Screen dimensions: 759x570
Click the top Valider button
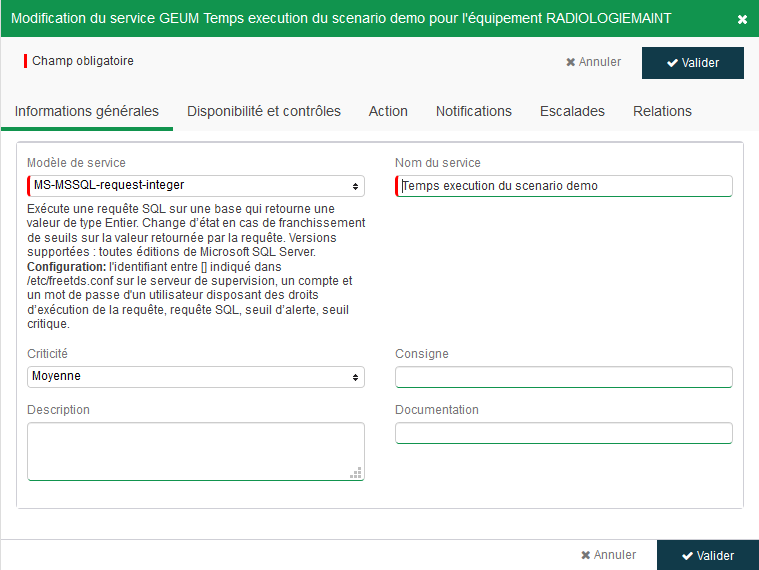[x=693, y=63]
